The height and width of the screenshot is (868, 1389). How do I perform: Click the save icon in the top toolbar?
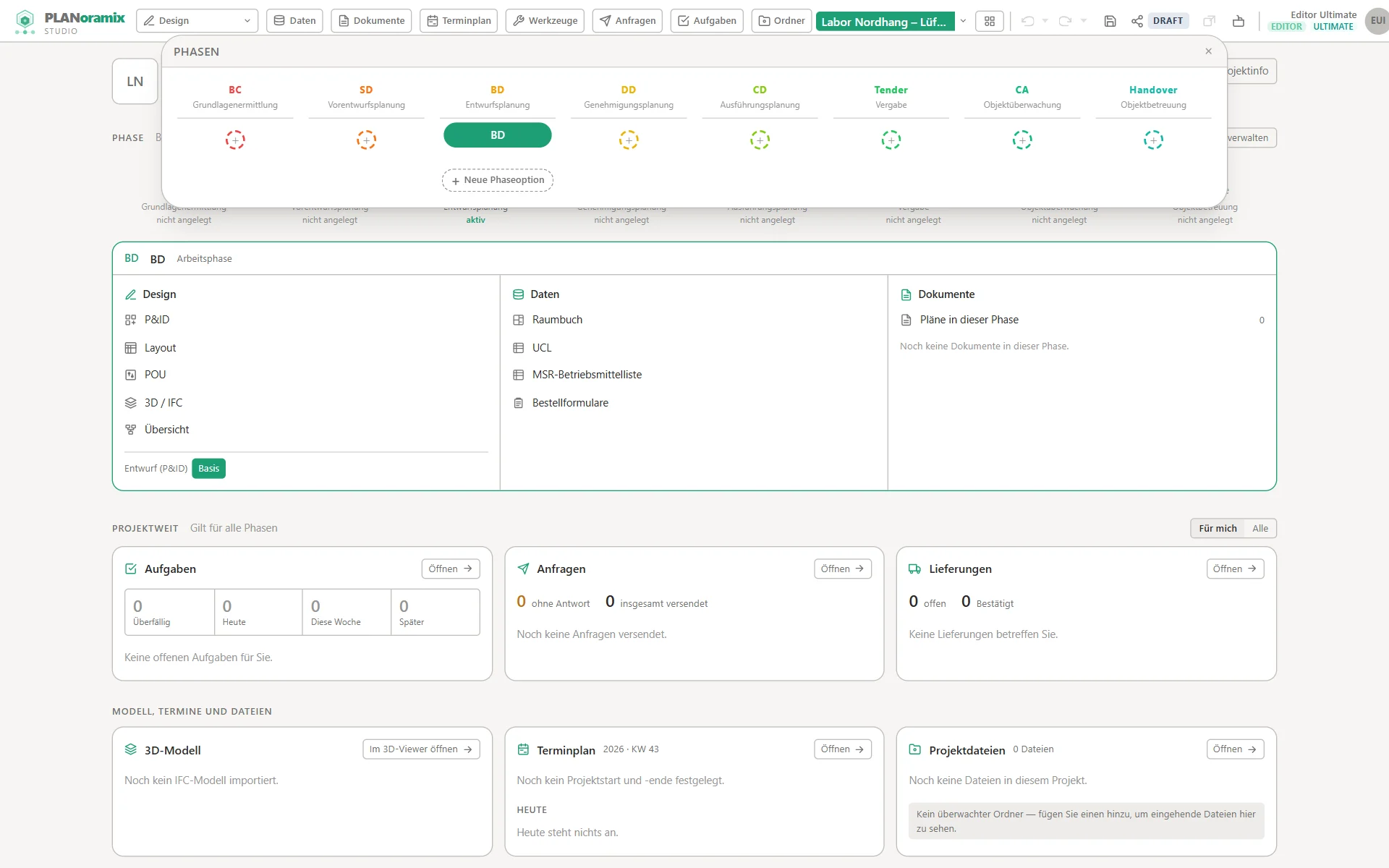coord(1110,21)
